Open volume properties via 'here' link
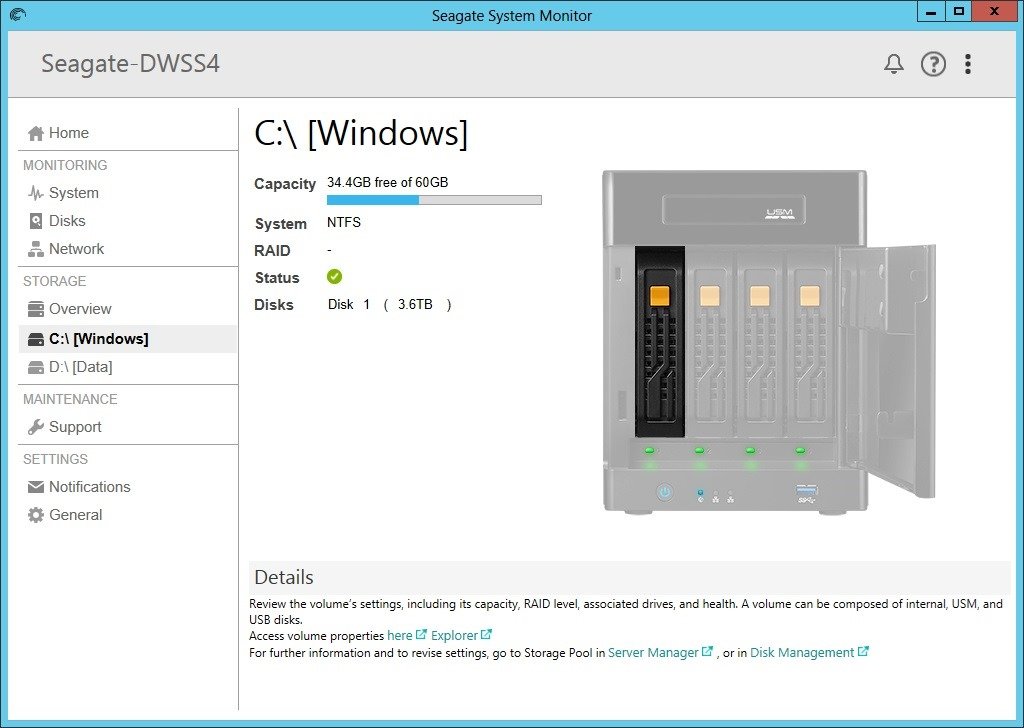 [x=400, y=635]
